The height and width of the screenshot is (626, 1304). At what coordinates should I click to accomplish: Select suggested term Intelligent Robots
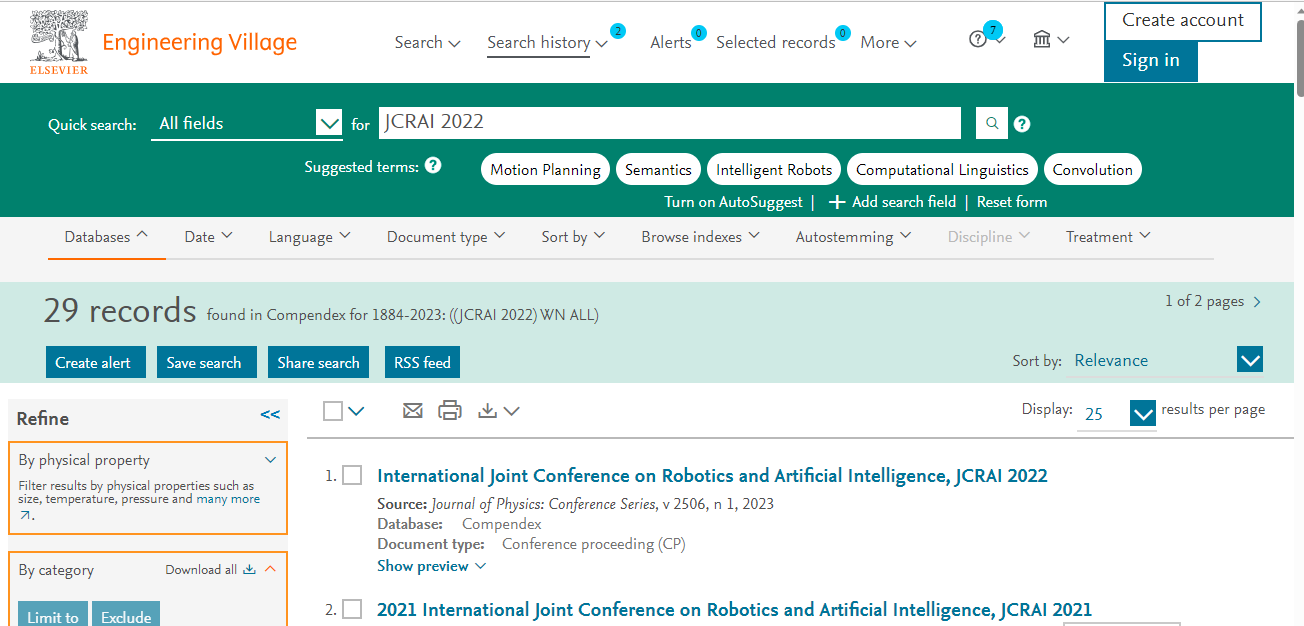coord(774,169)
